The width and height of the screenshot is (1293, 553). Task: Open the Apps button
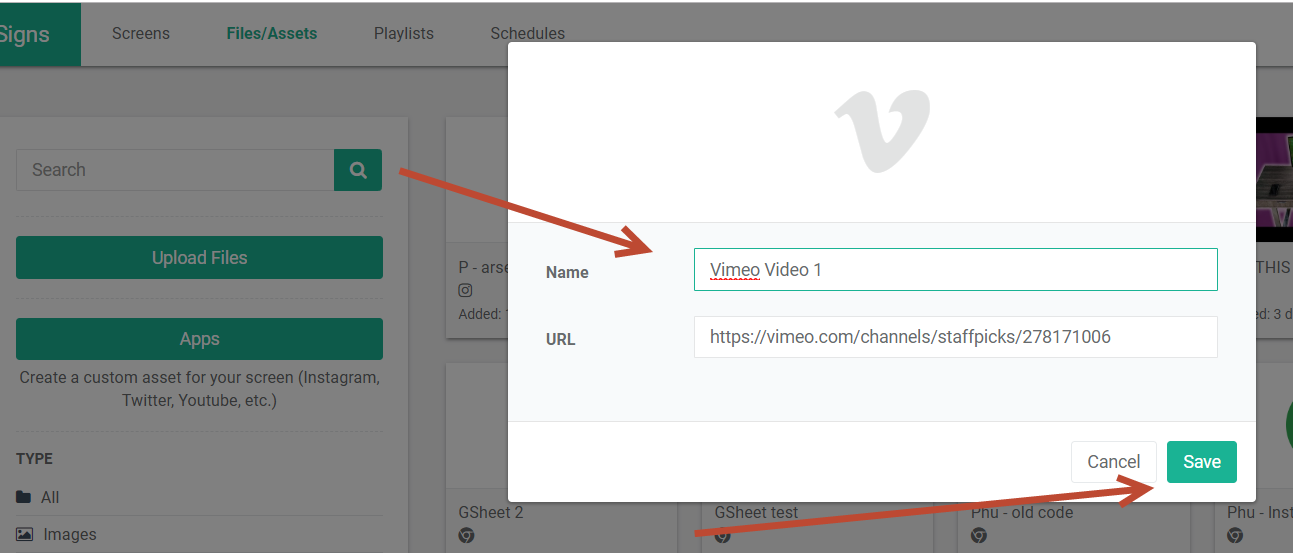pos(199,339)
